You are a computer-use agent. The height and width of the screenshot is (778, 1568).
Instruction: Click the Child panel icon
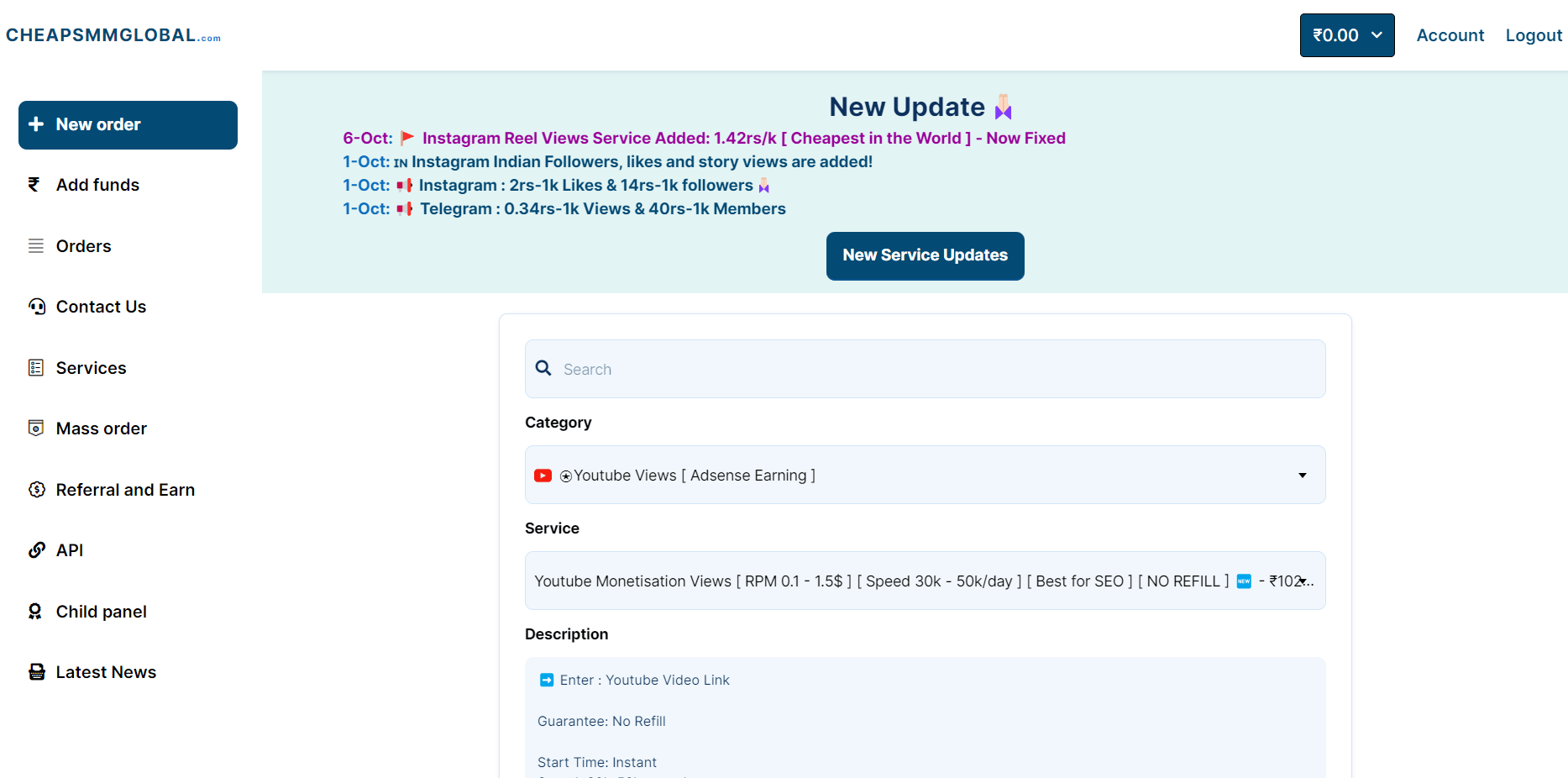coord(35,612)
